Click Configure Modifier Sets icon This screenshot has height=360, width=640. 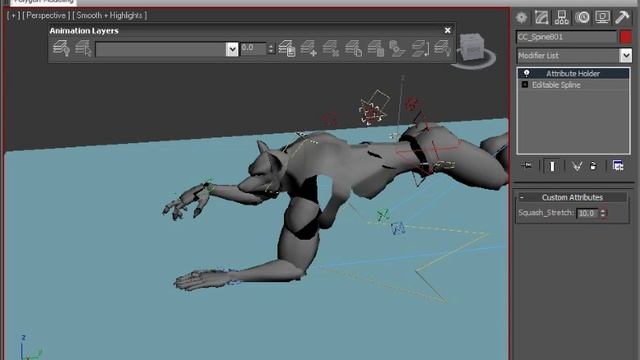tap(618, 166)
